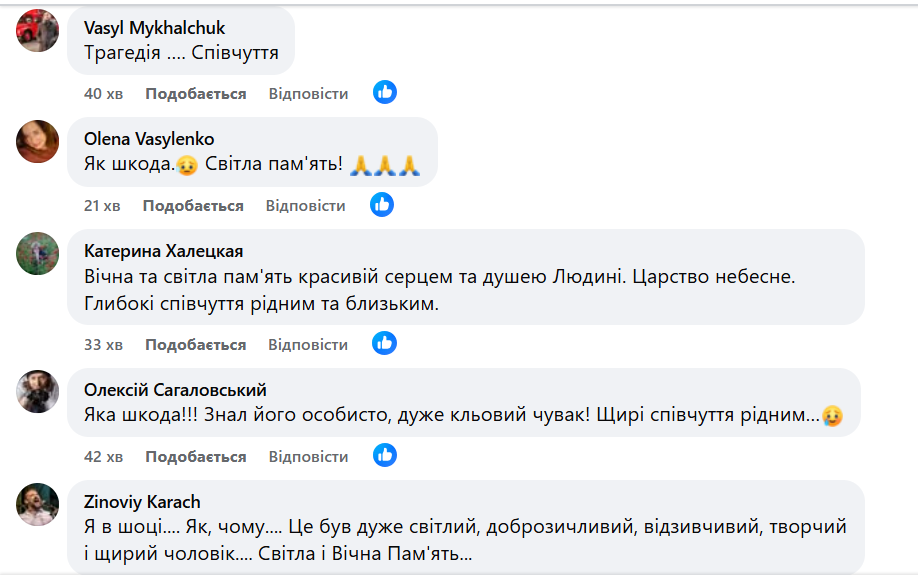Viewport: 918px width, 577px height.
Task: Open Катерина Халецкая's avatar photo
Action: [x=38, y=253]
